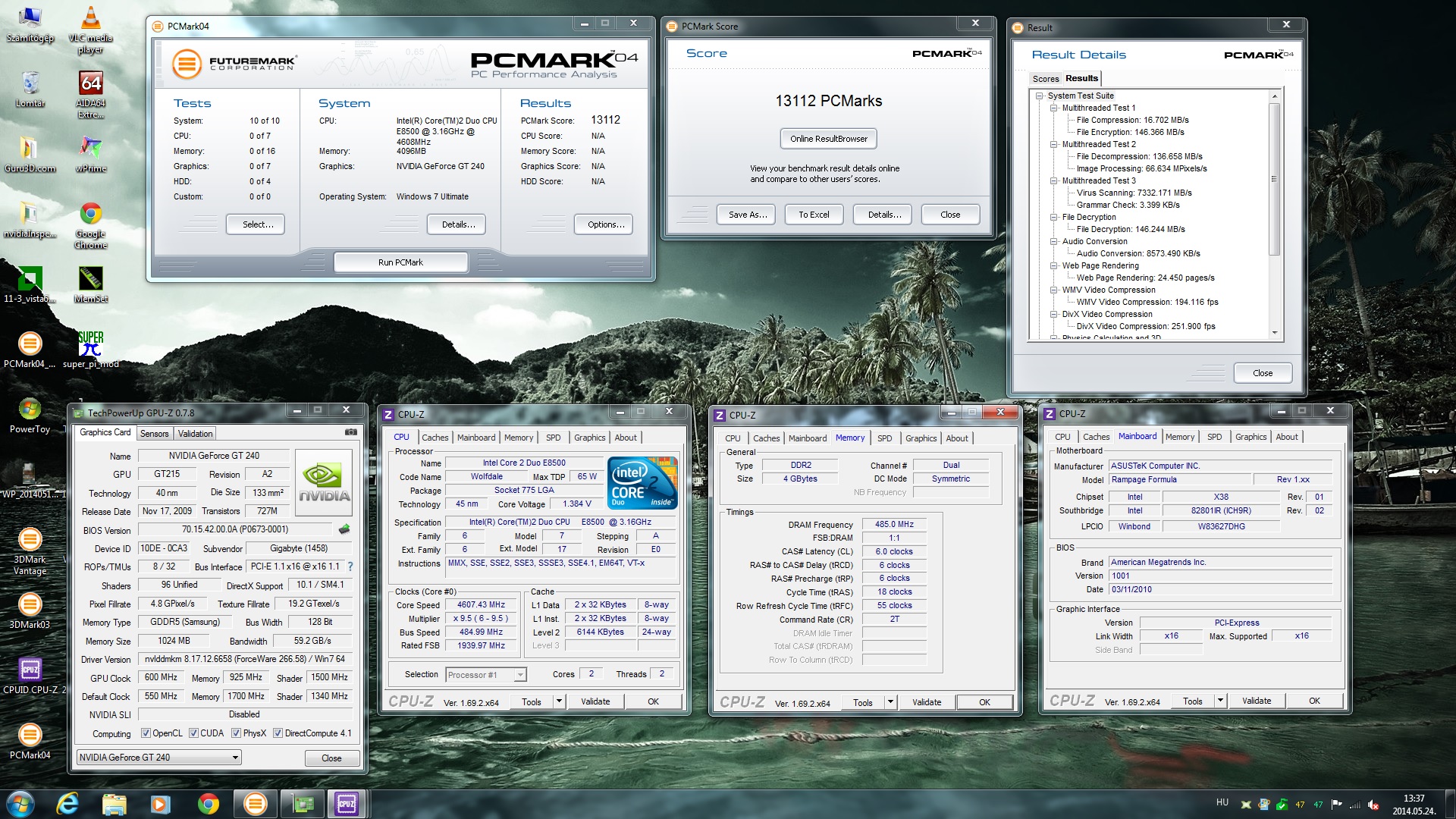Open the Guru3D.com desktop shortcut
Viewport: 1456px width, 819px height.
[x=30, y=154]
